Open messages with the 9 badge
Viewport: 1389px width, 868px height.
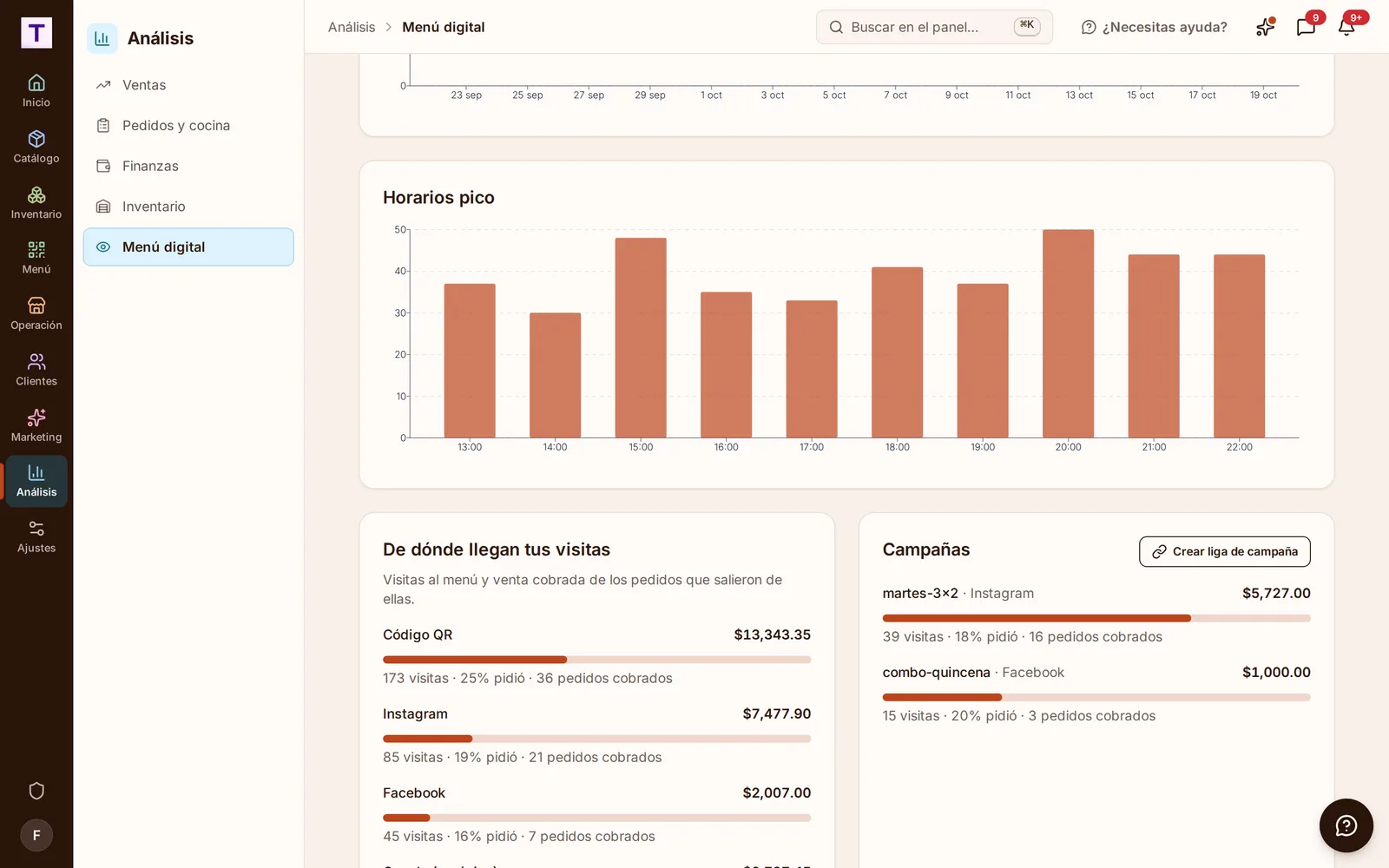[1306, 27]
